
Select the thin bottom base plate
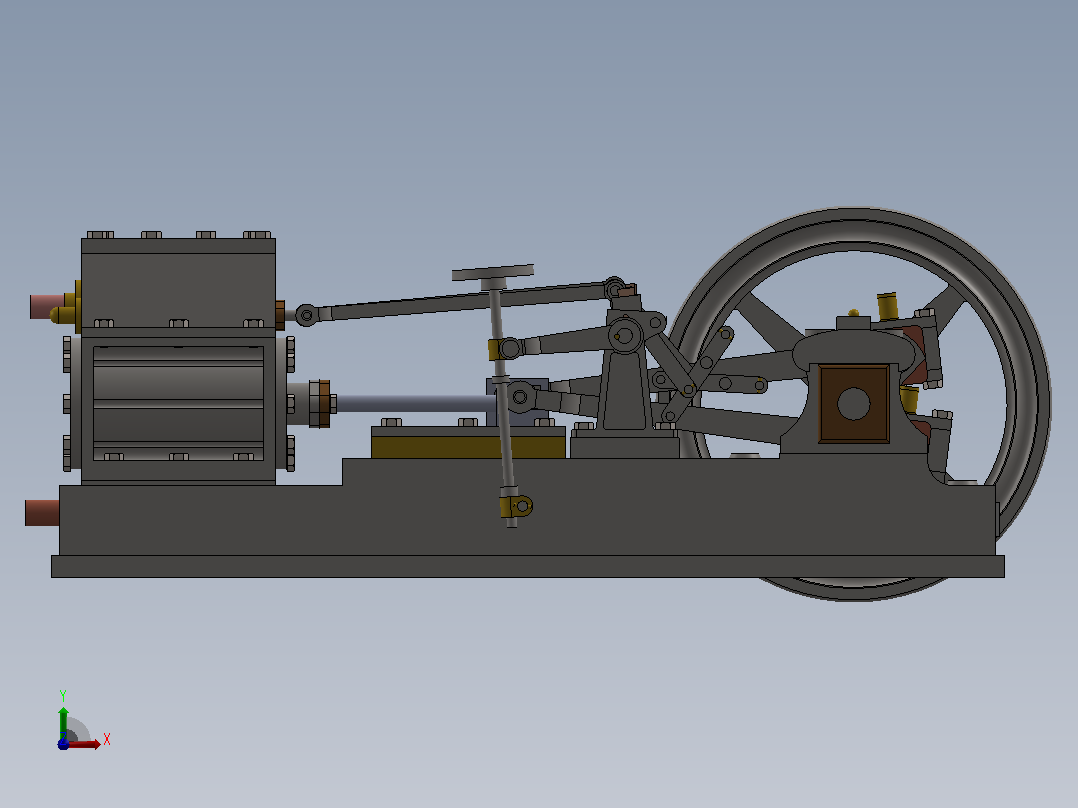(528, 567)
